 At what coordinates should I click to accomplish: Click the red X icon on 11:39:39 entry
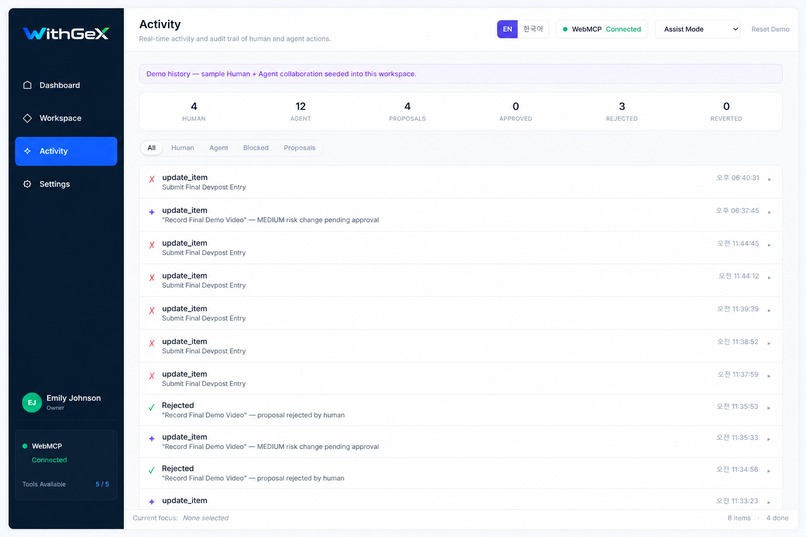[152, 310]
